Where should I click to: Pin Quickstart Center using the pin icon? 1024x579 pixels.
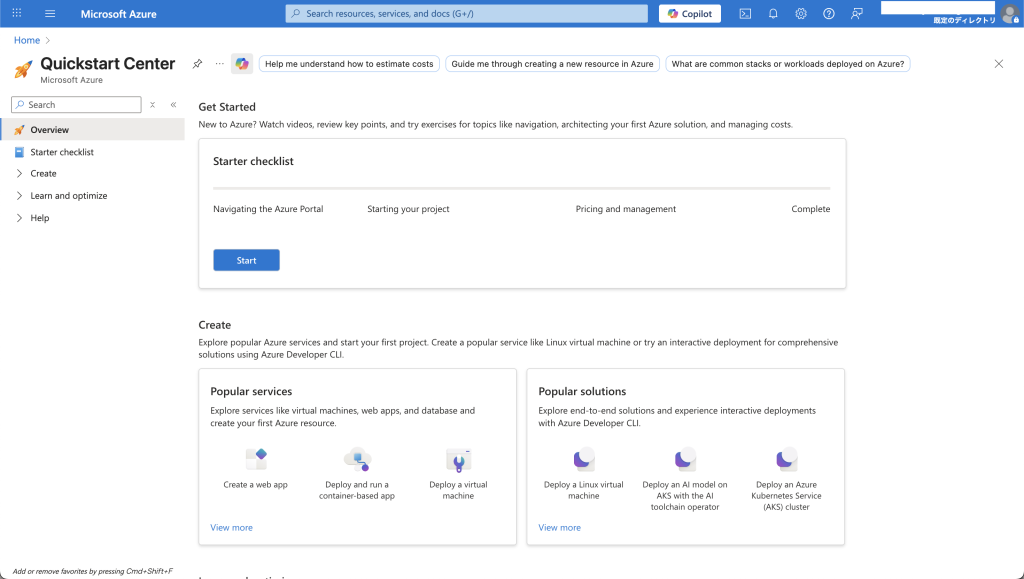click(x=197, y=64)
